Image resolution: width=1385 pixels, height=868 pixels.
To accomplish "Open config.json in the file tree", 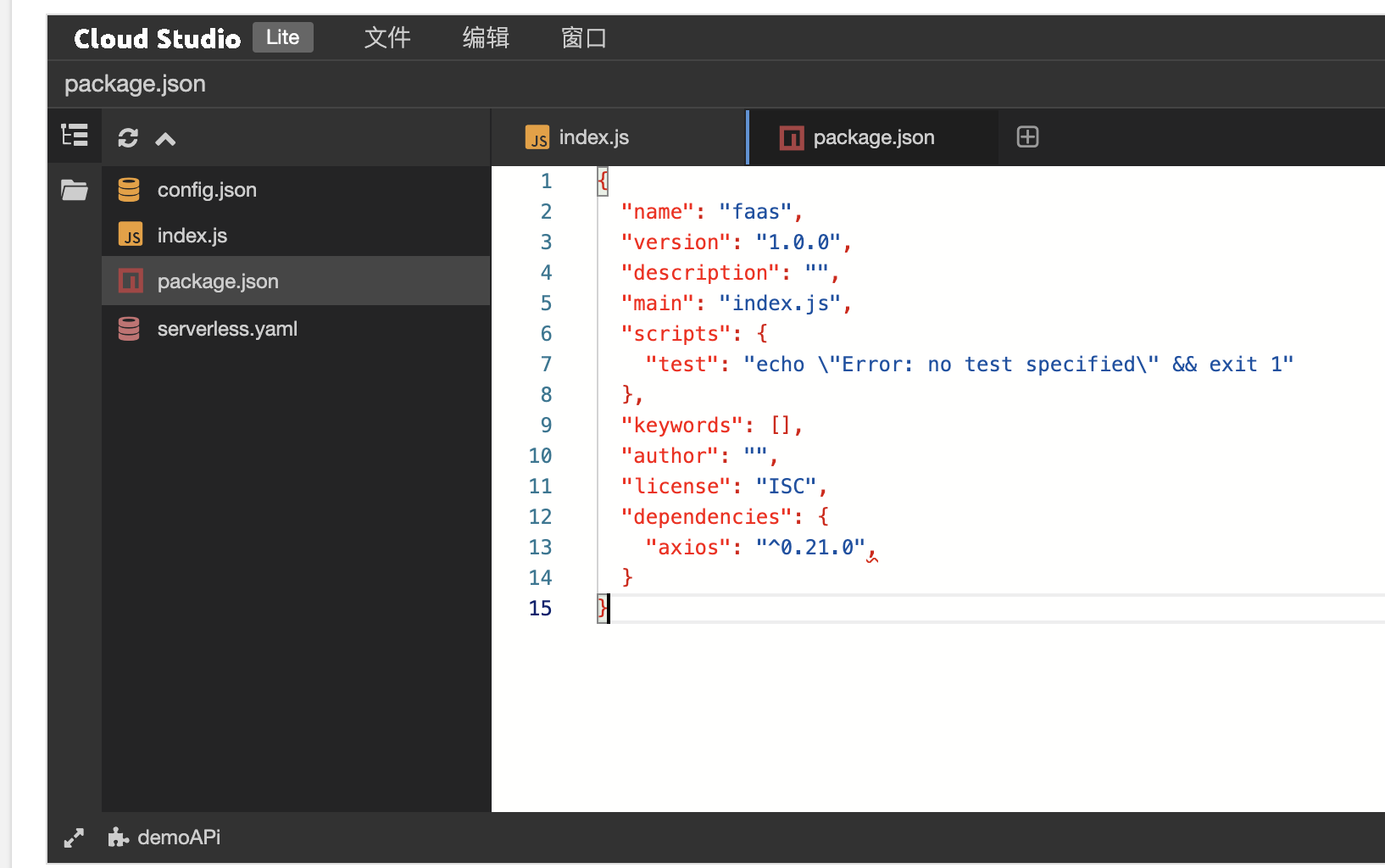I will [207, 190].
